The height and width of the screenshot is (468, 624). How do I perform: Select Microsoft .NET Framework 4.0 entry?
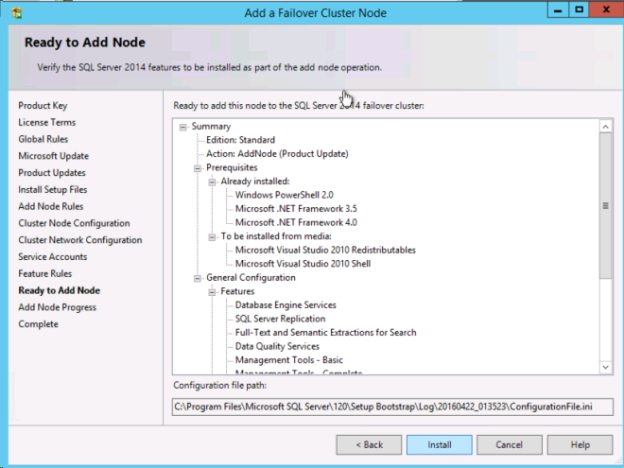[x=296, y=222]
